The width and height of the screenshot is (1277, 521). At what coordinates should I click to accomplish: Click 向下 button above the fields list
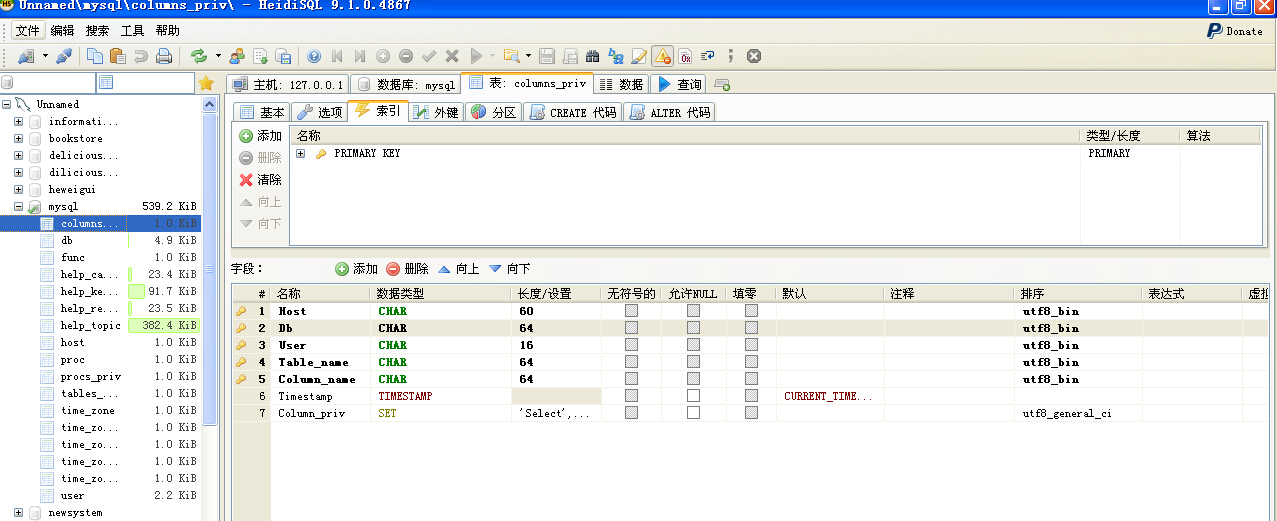pos(509,269)
